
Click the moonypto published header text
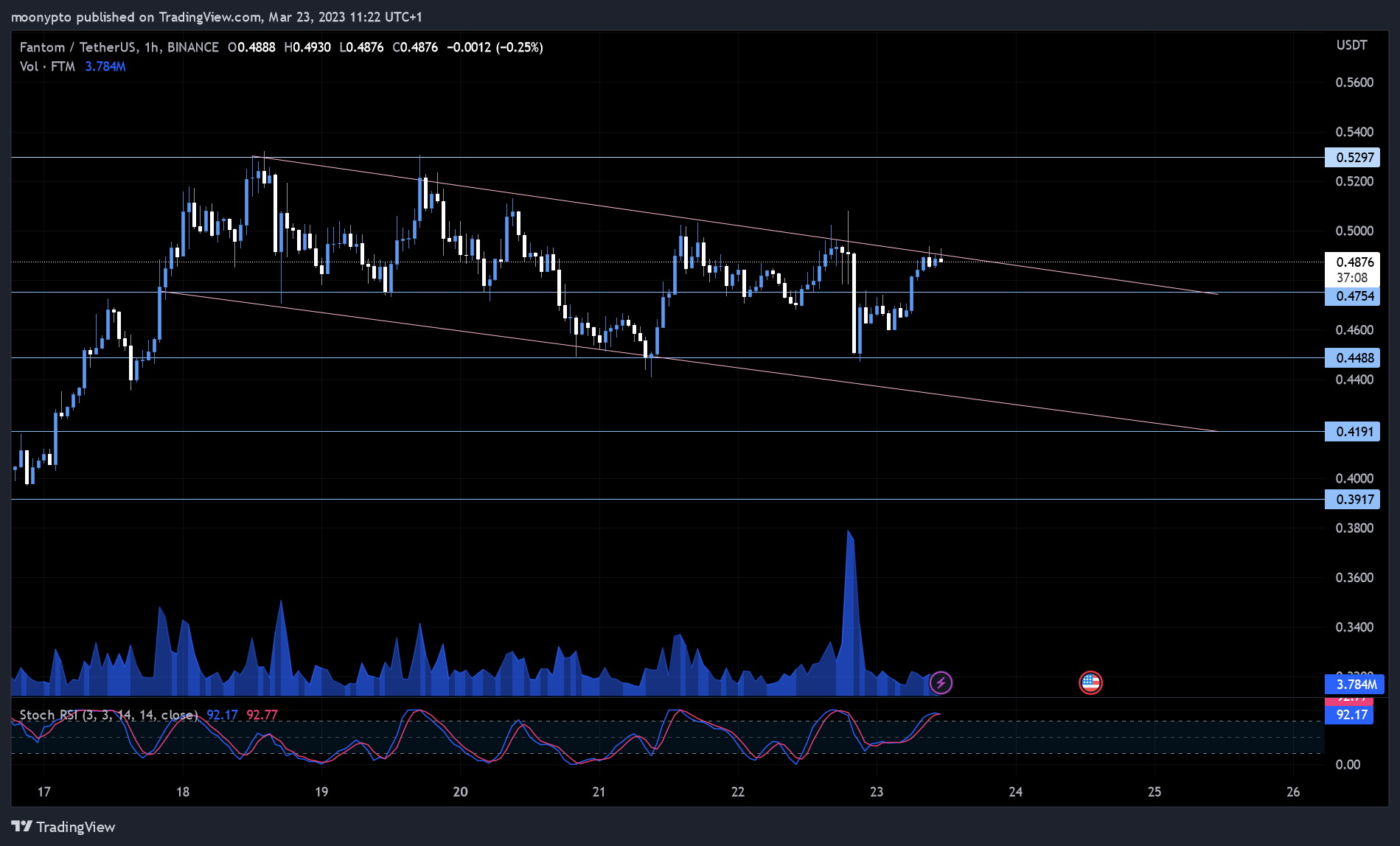(217, 16)
